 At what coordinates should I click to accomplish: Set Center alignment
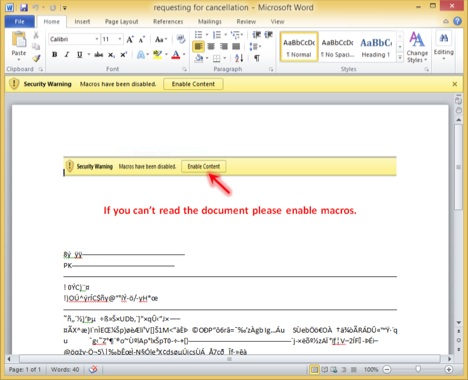pos(211,46)
